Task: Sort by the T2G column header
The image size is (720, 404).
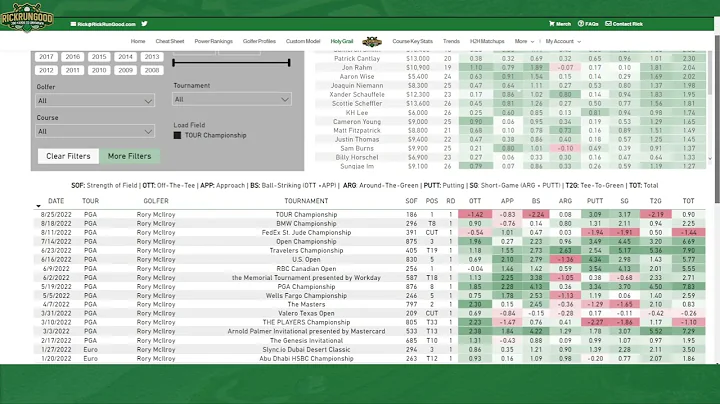Action: click(655, 201)
